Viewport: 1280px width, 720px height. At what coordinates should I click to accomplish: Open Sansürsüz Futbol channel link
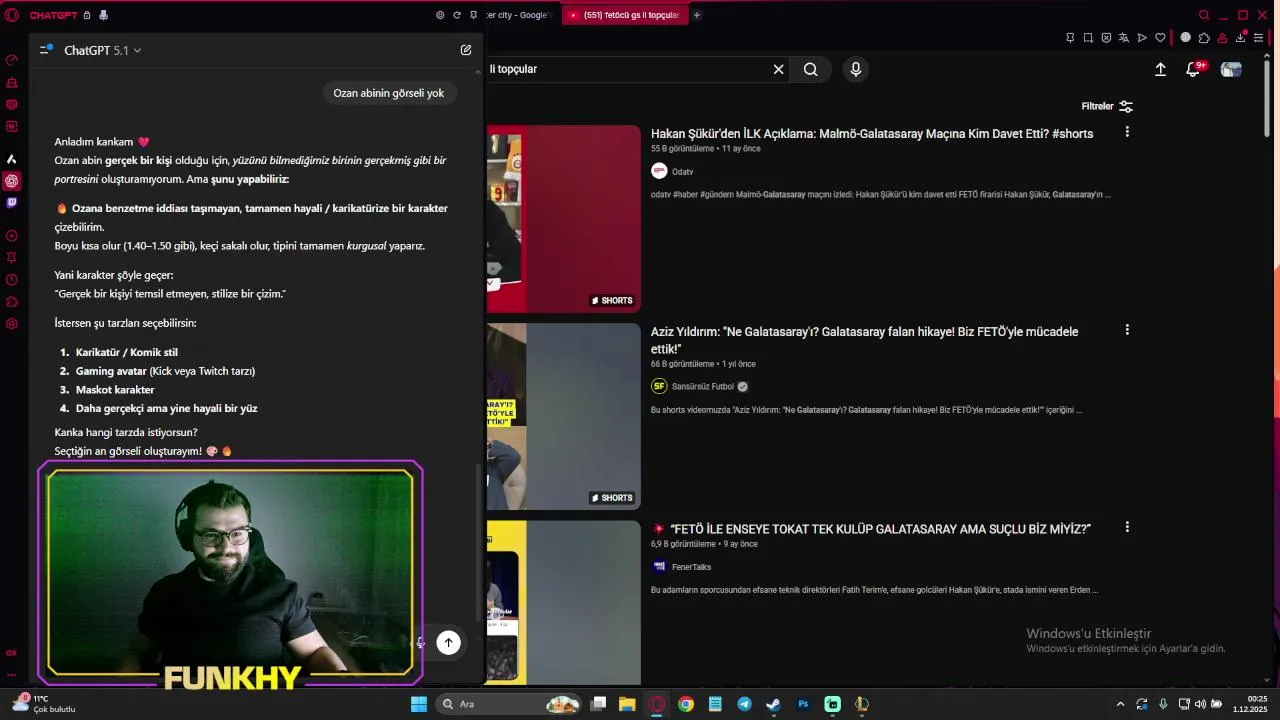click(703, 386)
